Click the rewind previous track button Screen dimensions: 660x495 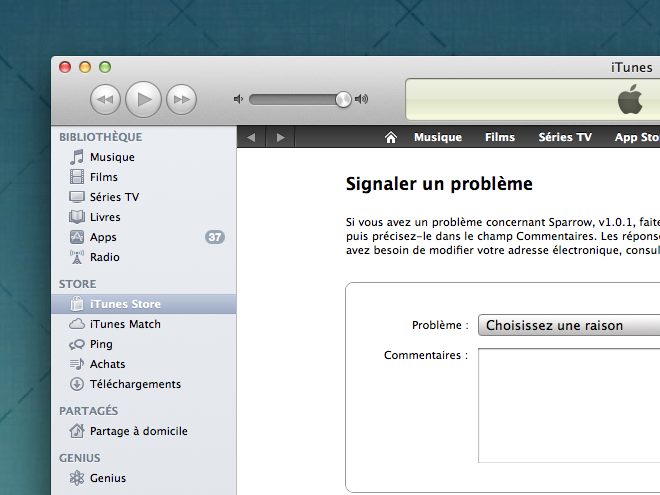105,99
